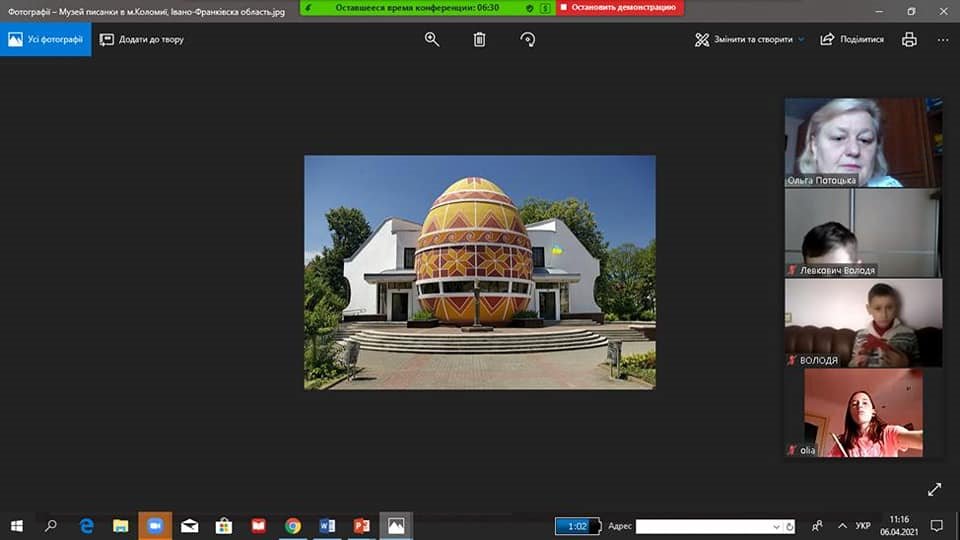Viewport: 960px width, 540px height.
Task: Open the Усі фотографії view
Action: coord(45,39)
